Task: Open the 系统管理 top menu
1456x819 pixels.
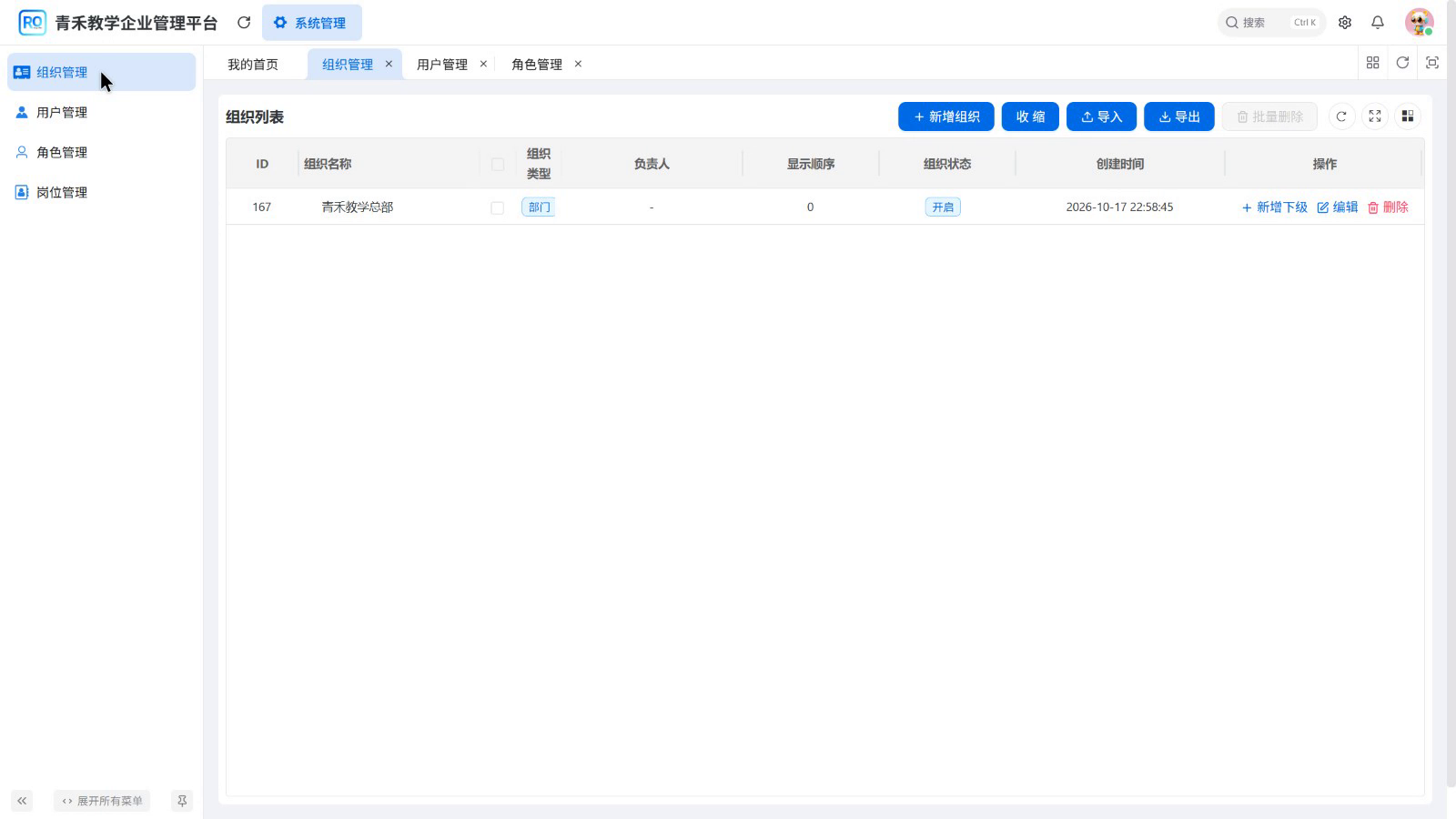Action: (x=311, y=23)
